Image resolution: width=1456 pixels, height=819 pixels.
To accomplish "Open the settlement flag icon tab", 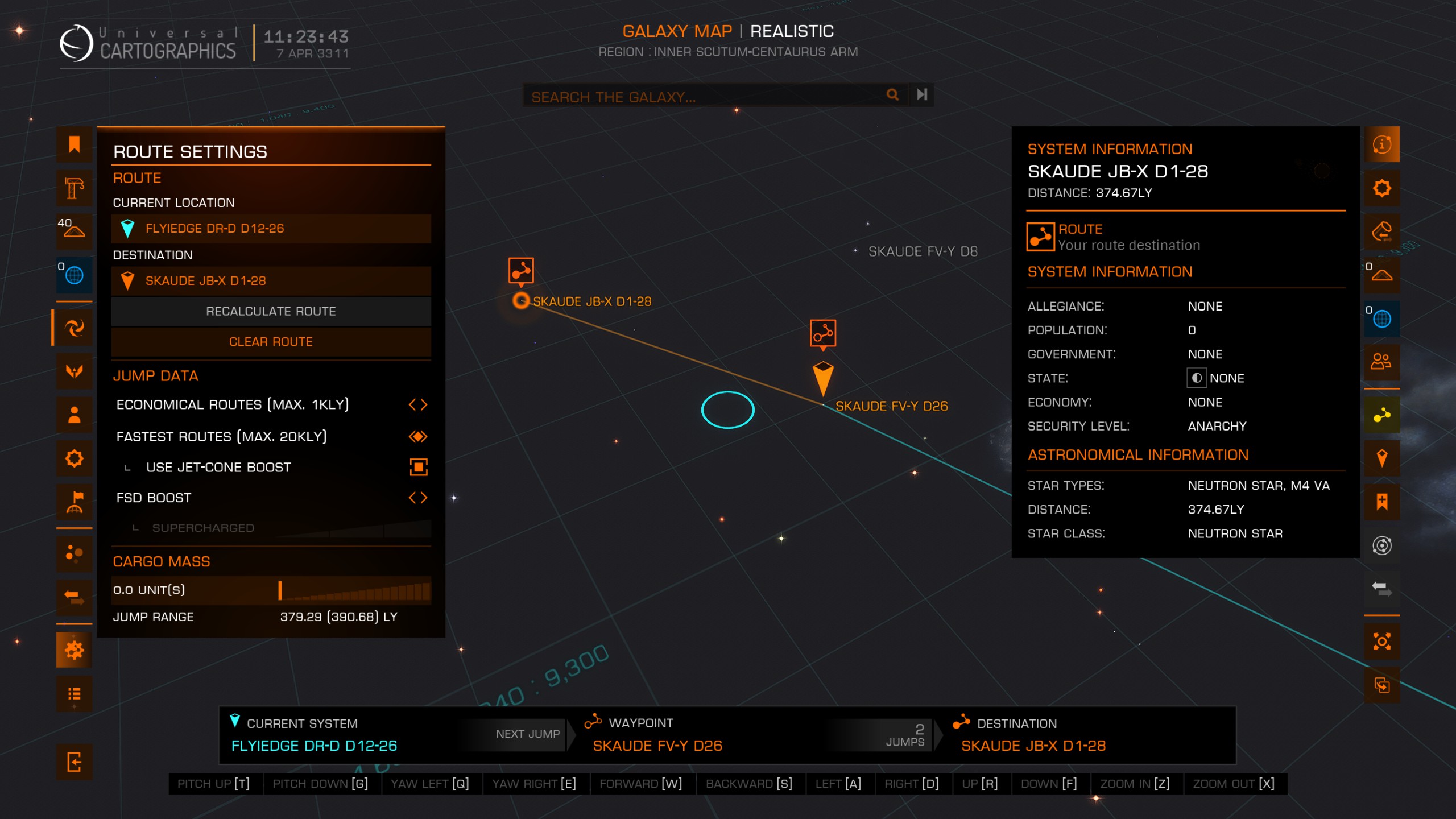I will click(x=74, y=502).
